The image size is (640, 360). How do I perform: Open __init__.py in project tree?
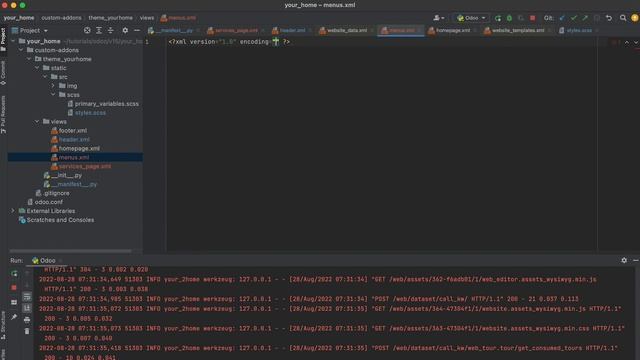(67, 176)
